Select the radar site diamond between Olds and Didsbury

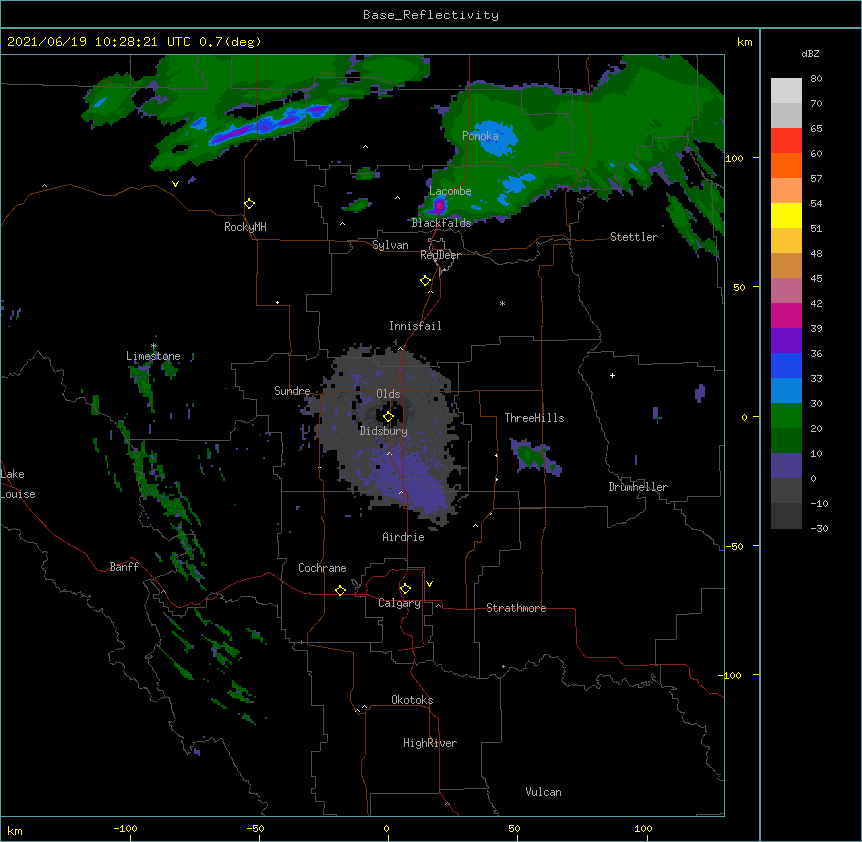click(388, 417)
